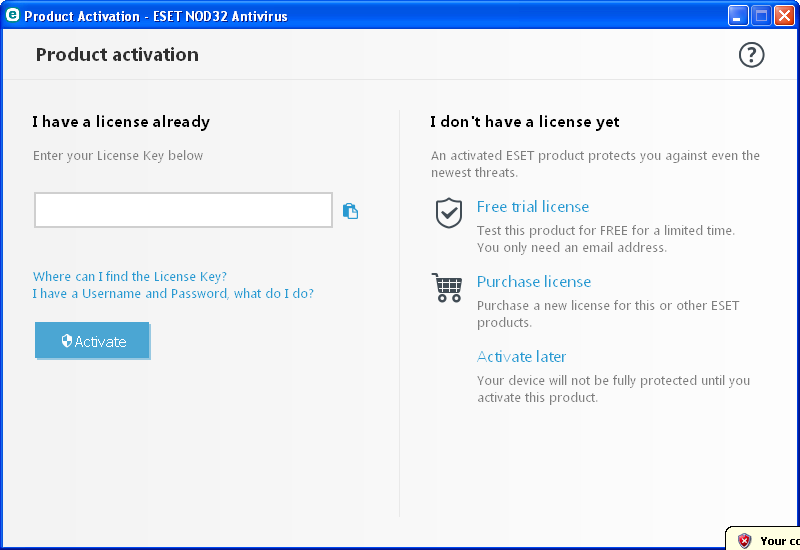Select Activate later
Image resolution: width=800 pixels, height=550 pixels.
(522, 357)
